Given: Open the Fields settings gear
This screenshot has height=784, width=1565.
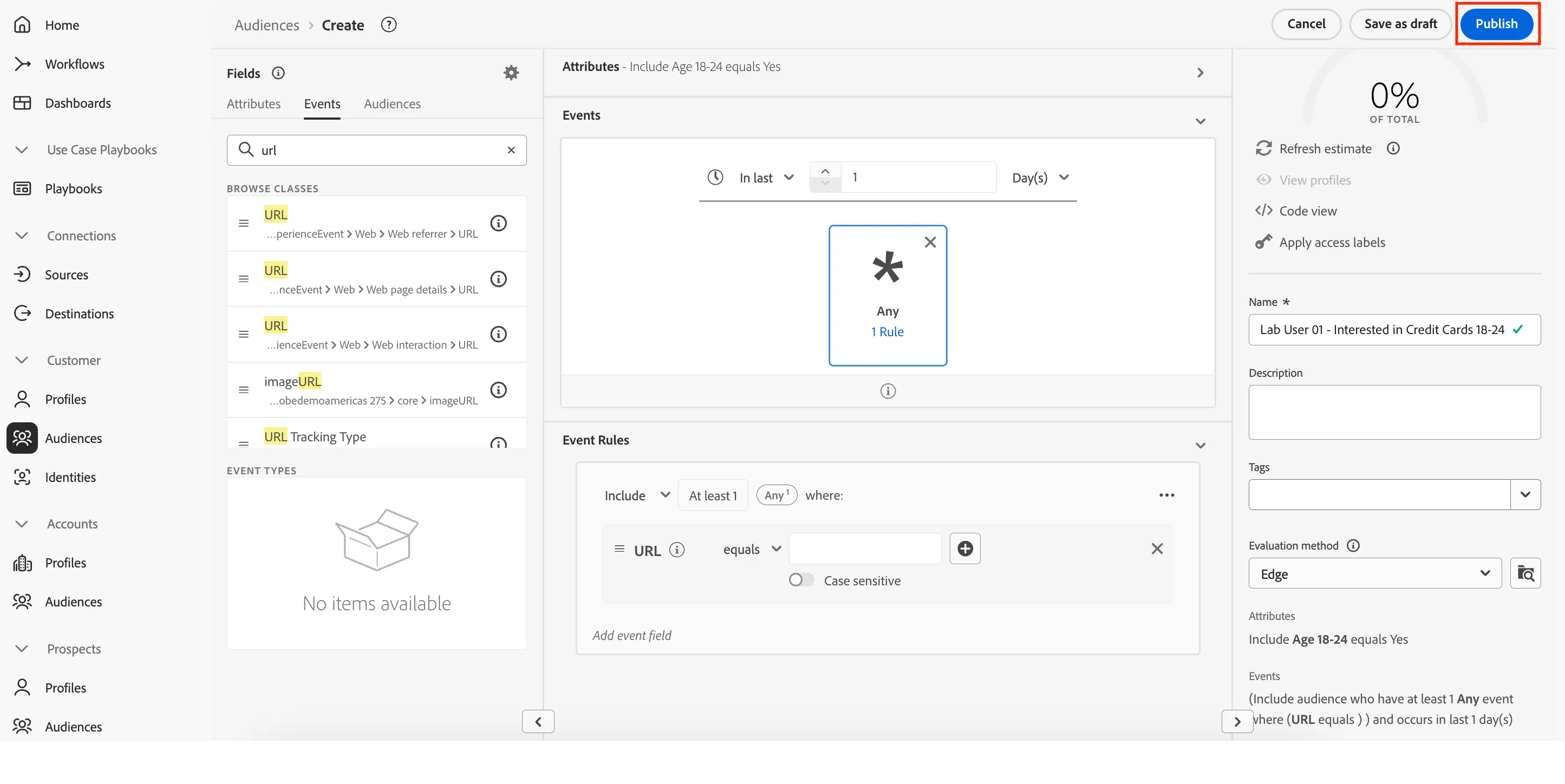Looking at the screenshot, I should point(511,73).
